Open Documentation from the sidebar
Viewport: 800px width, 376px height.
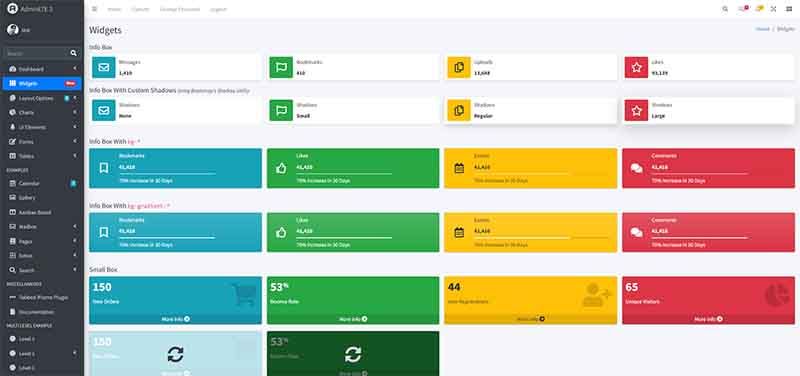point(42,312)
